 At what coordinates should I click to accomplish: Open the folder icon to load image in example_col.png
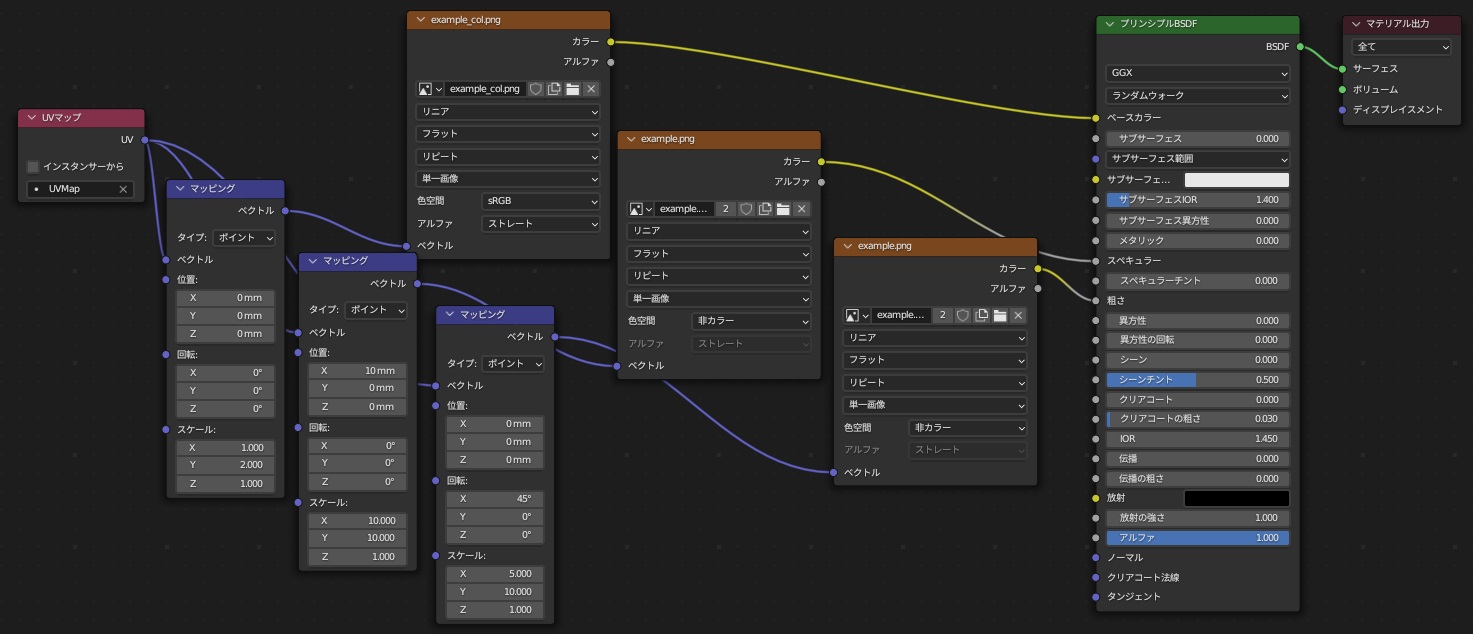pos(571,88)
